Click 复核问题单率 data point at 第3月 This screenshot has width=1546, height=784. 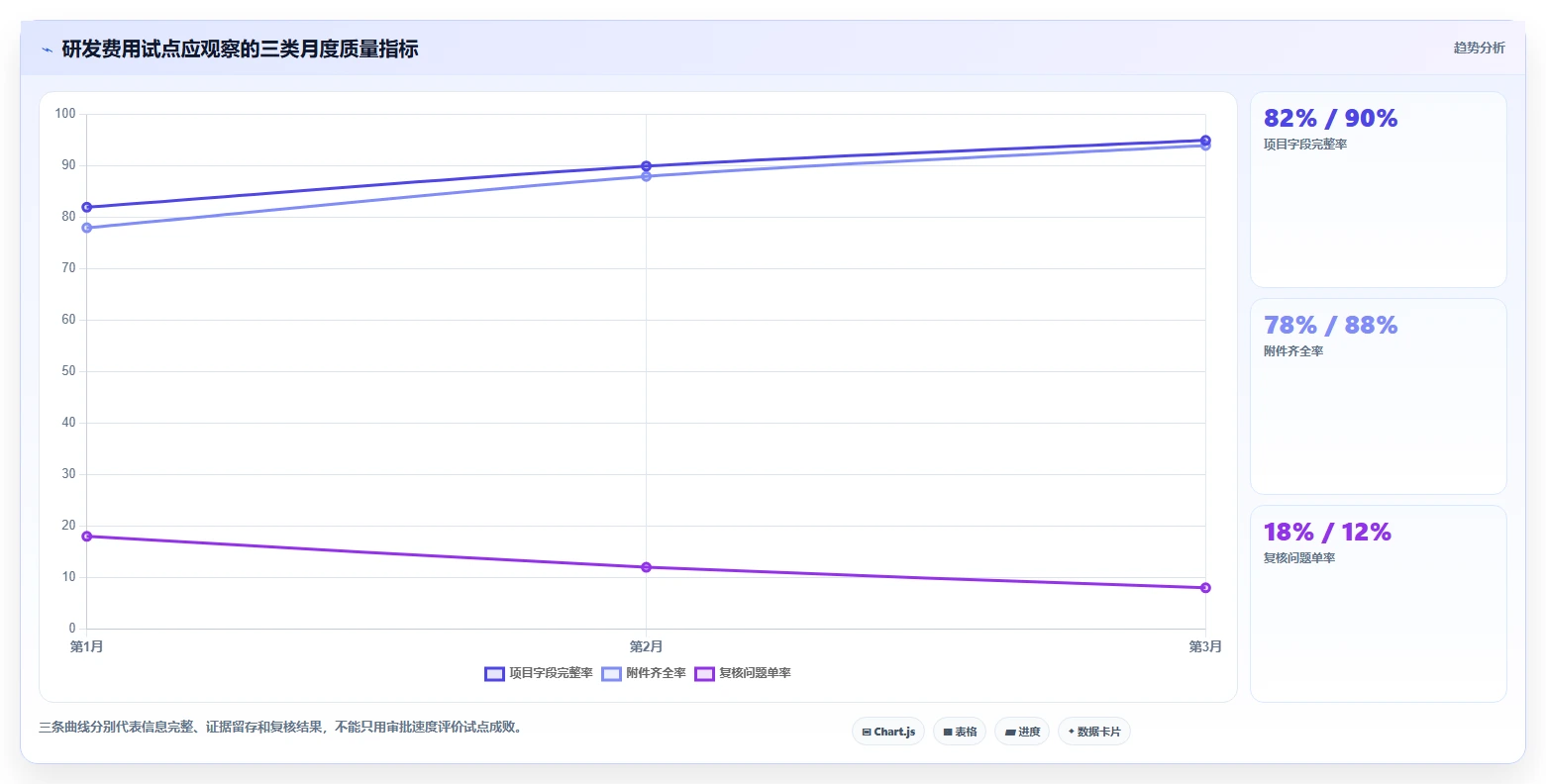pyautogui.click(x=1205, y=588)
